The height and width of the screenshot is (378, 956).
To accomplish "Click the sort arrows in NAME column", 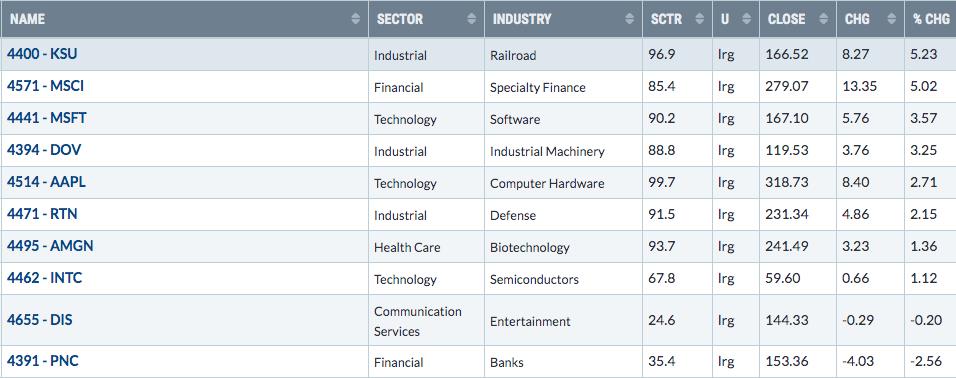I will point(356,20).
